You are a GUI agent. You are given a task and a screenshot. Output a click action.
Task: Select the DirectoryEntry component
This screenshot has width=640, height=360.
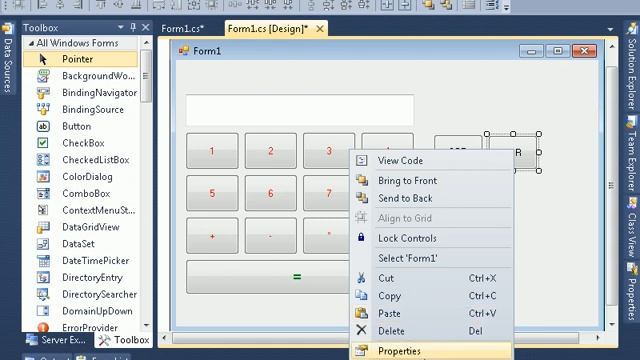click(80, 278)
